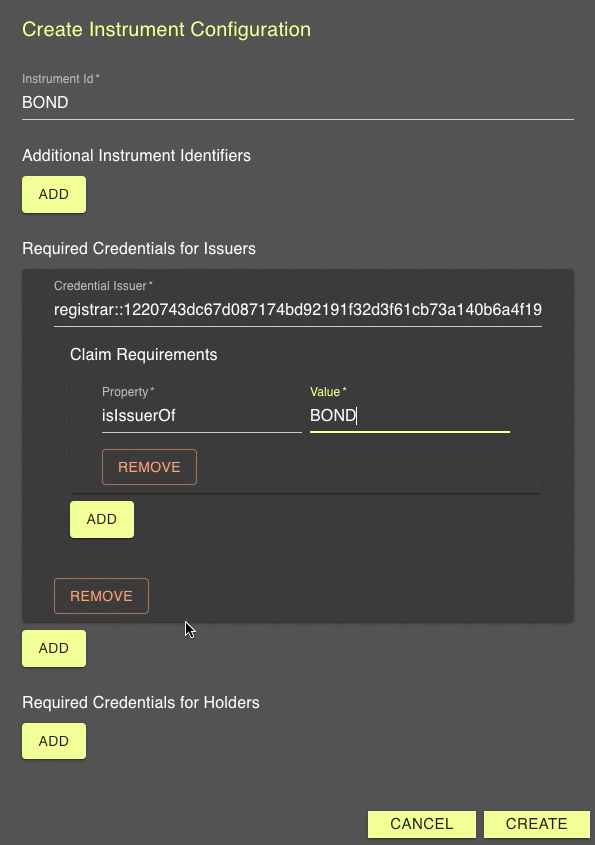Click the Credential Issuer registrar input field
Image resolution: width=595 pixels, height=845 pixels.
tap(297, 310)
